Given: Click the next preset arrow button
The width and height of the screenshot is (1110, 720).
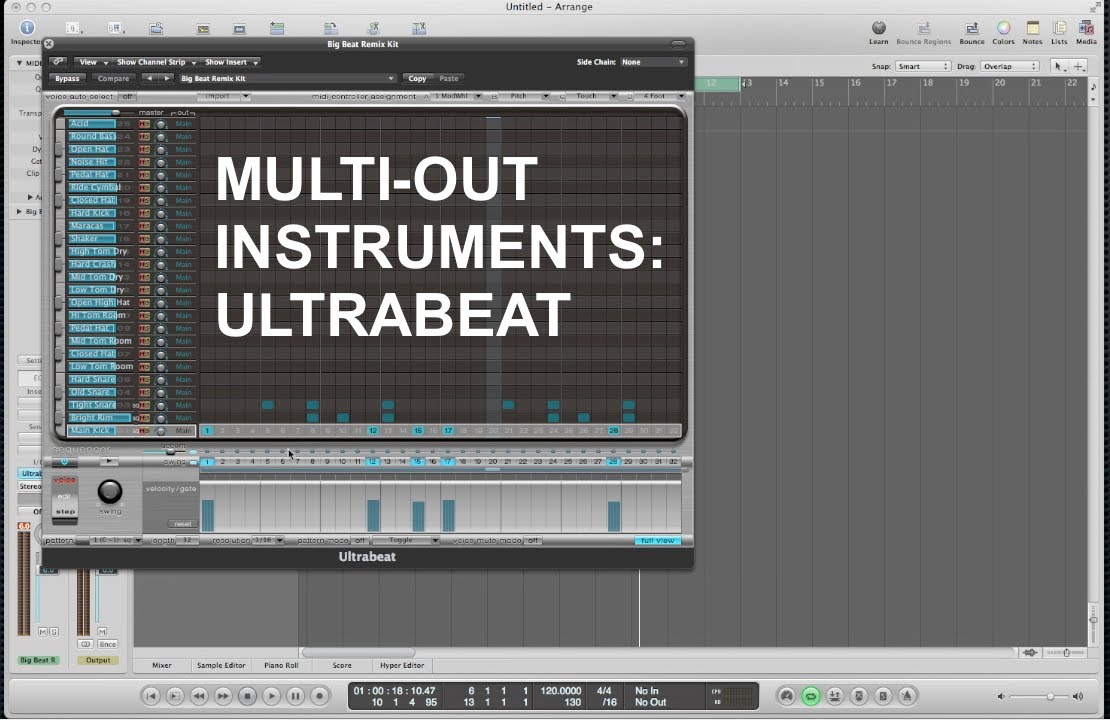Looking at the screenshot, I should pyautogui.click(x=166, y=79).
